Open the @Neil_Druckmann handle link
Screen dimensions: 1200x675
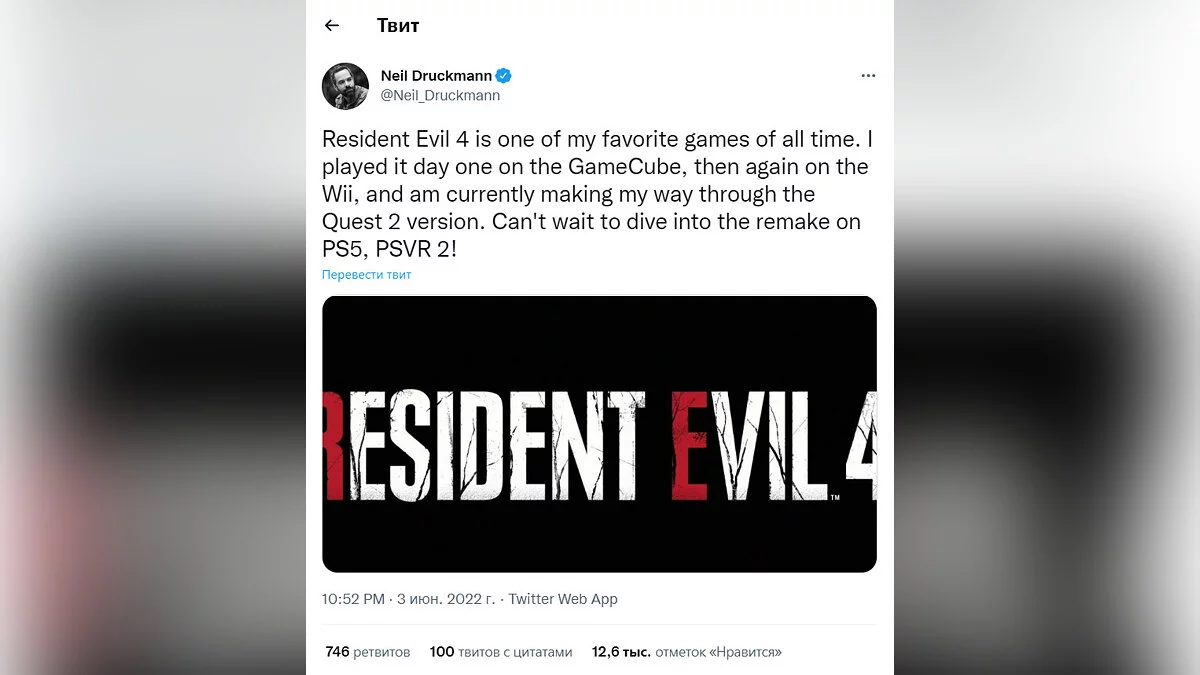[x=440, y=96]
